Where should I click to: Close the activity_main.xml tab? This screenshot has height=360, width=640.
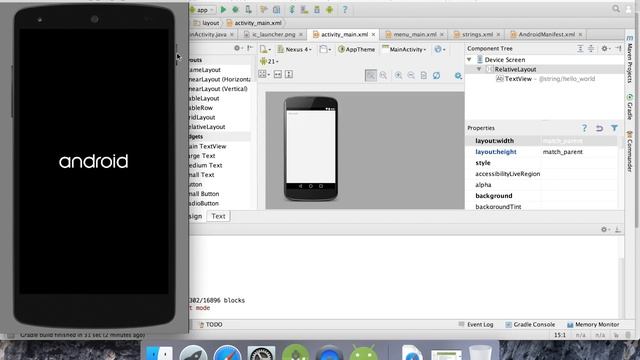[x=373, y=35]
